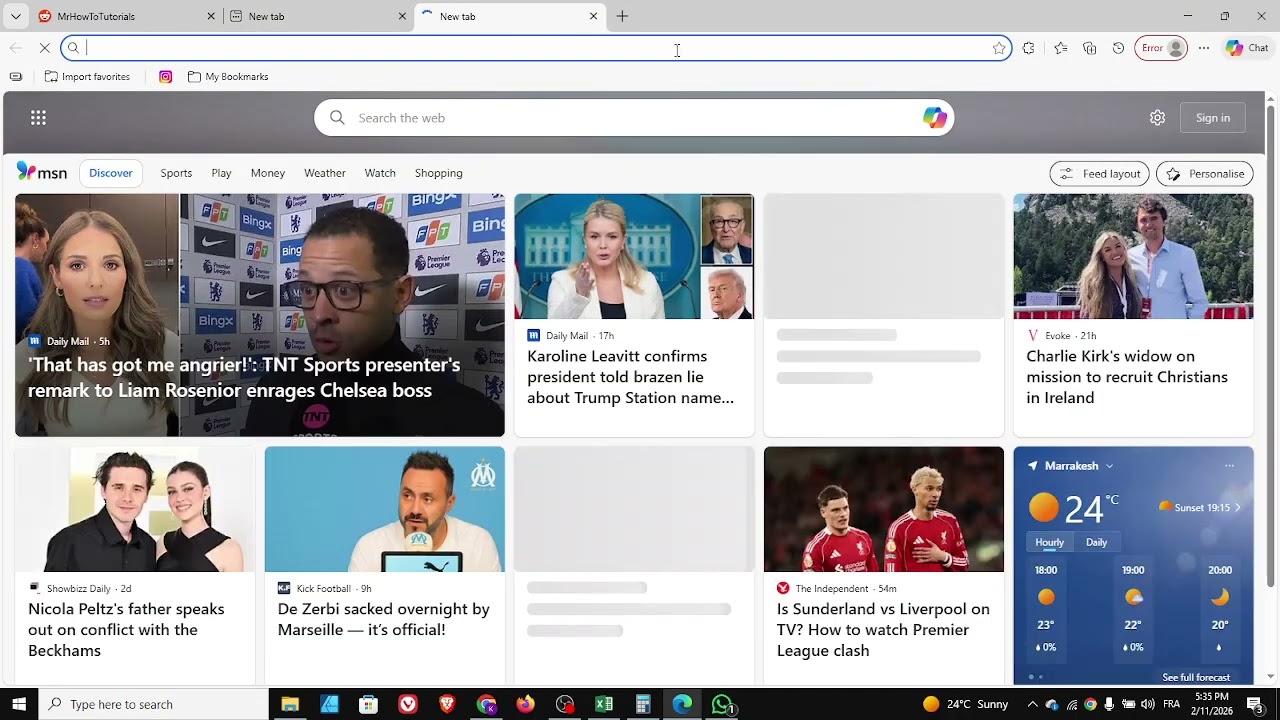The height and width of the screenshot is (720, 1280).
Task: Click the favorites bar toggle icon
Action: [x=16, y=76]
